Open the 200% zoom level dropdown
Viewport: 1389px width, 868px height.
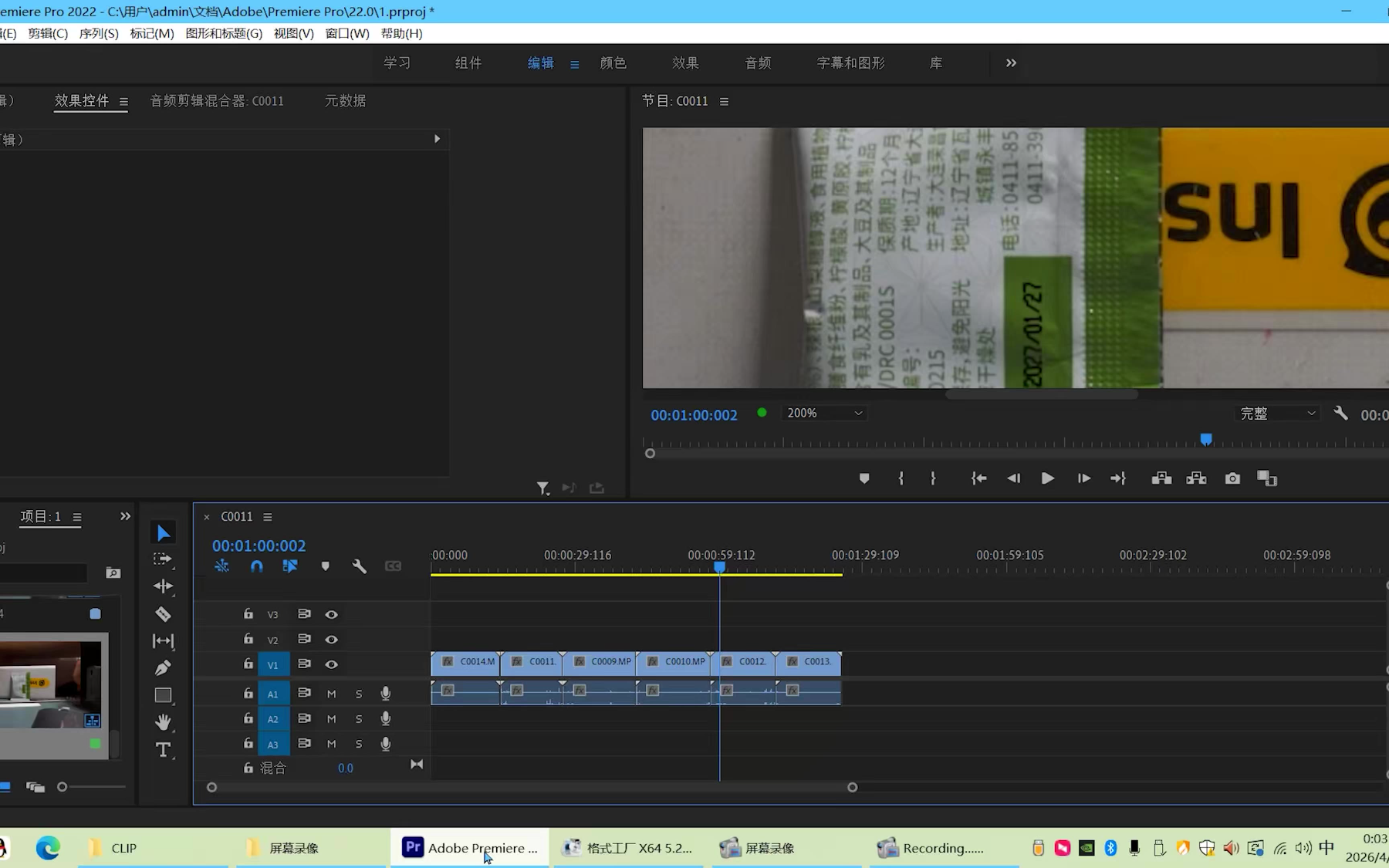point(824,414)
